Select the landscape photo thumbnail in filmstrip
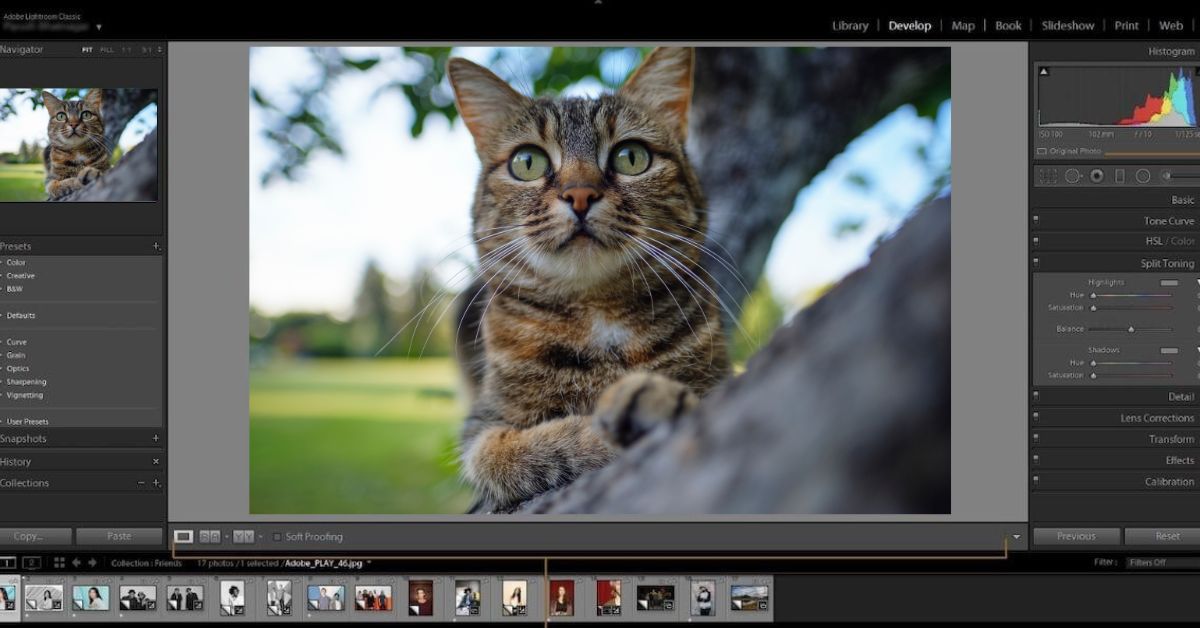 (x=749, y=597)
